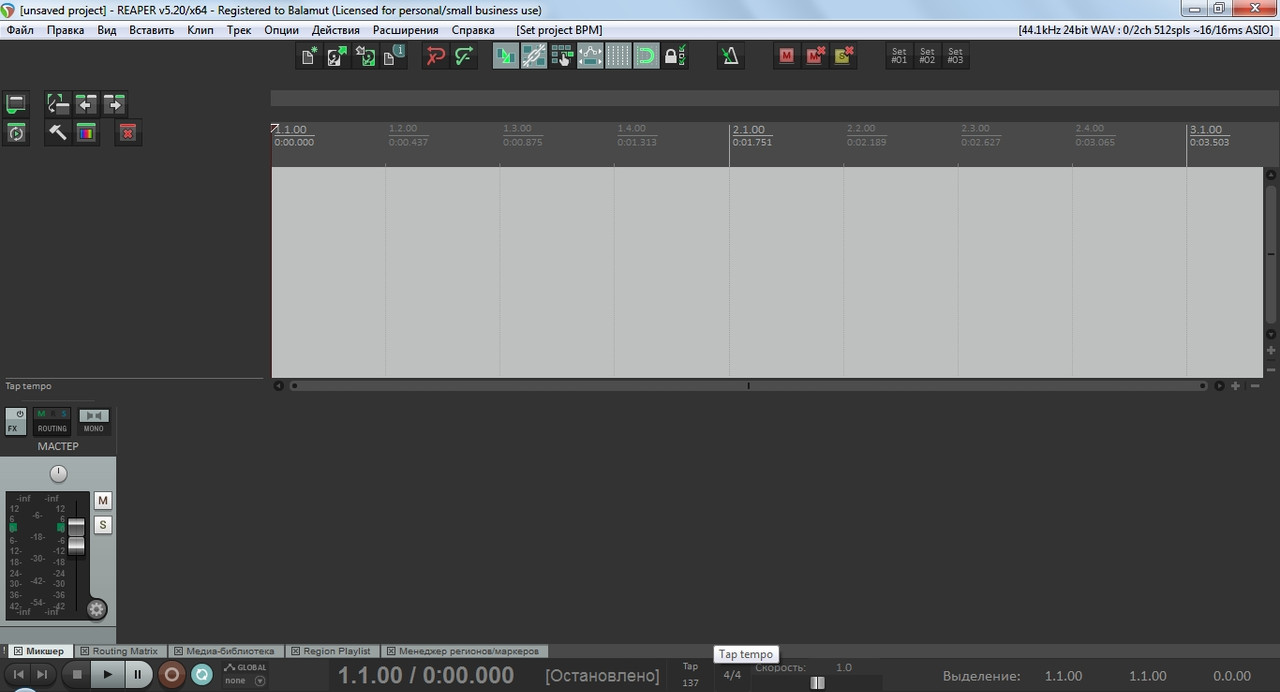Toggle the lock padlock button
Image resolution: width=1280 pixels, height=692 pixels.
coord(675,56)
